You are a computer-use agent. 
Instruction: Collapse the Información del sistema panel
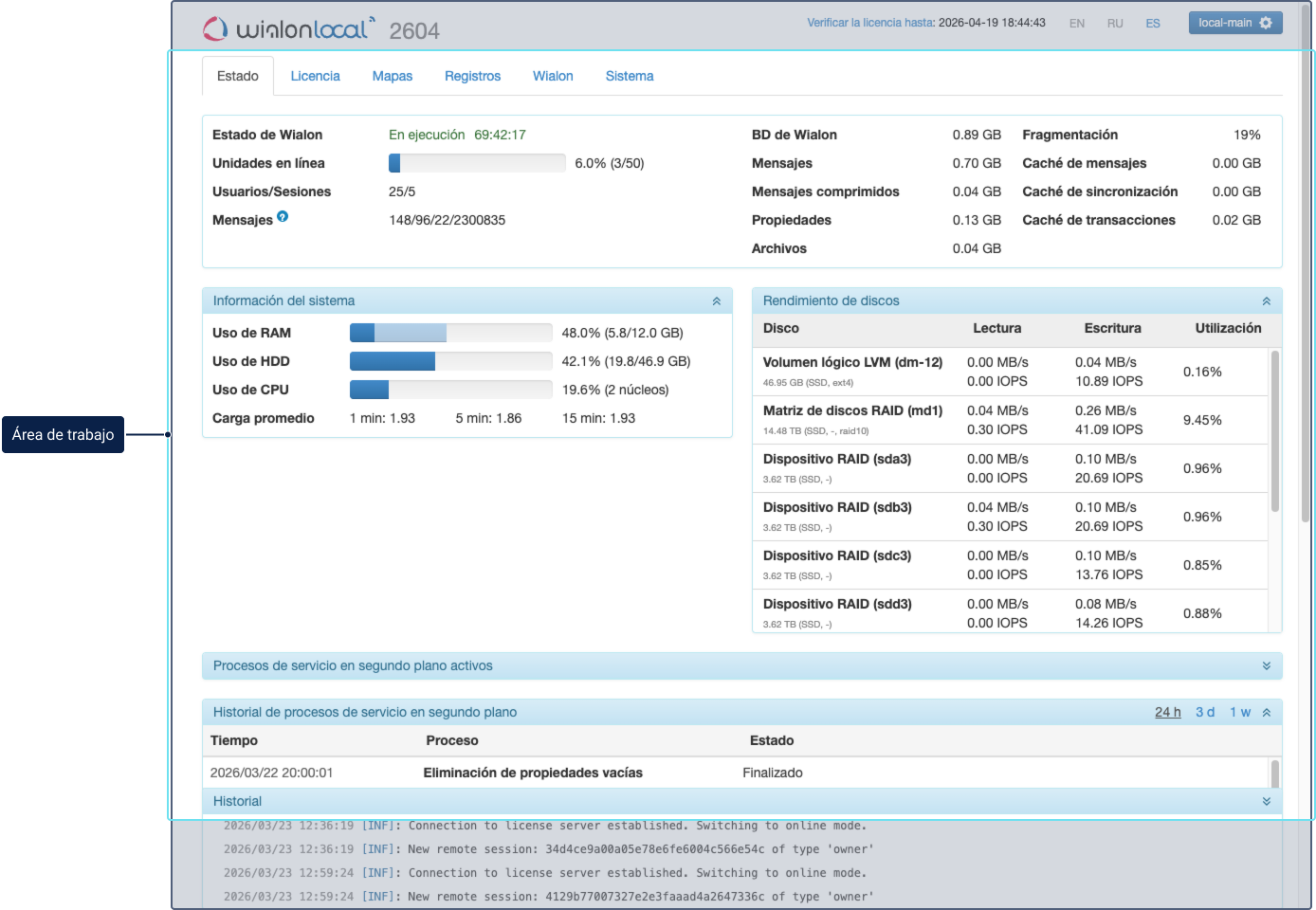point(716,301)
